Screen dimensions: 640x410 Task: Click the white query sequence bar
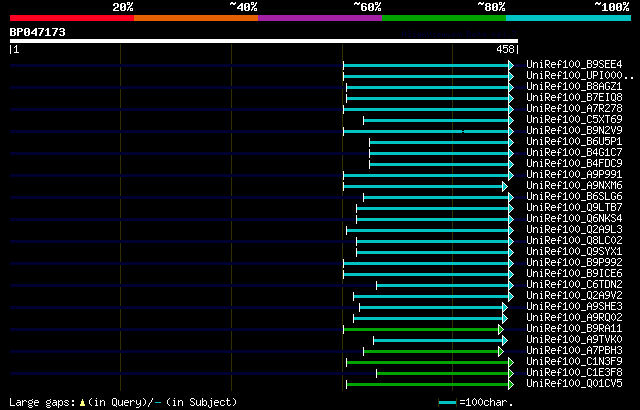click(264, 41)
